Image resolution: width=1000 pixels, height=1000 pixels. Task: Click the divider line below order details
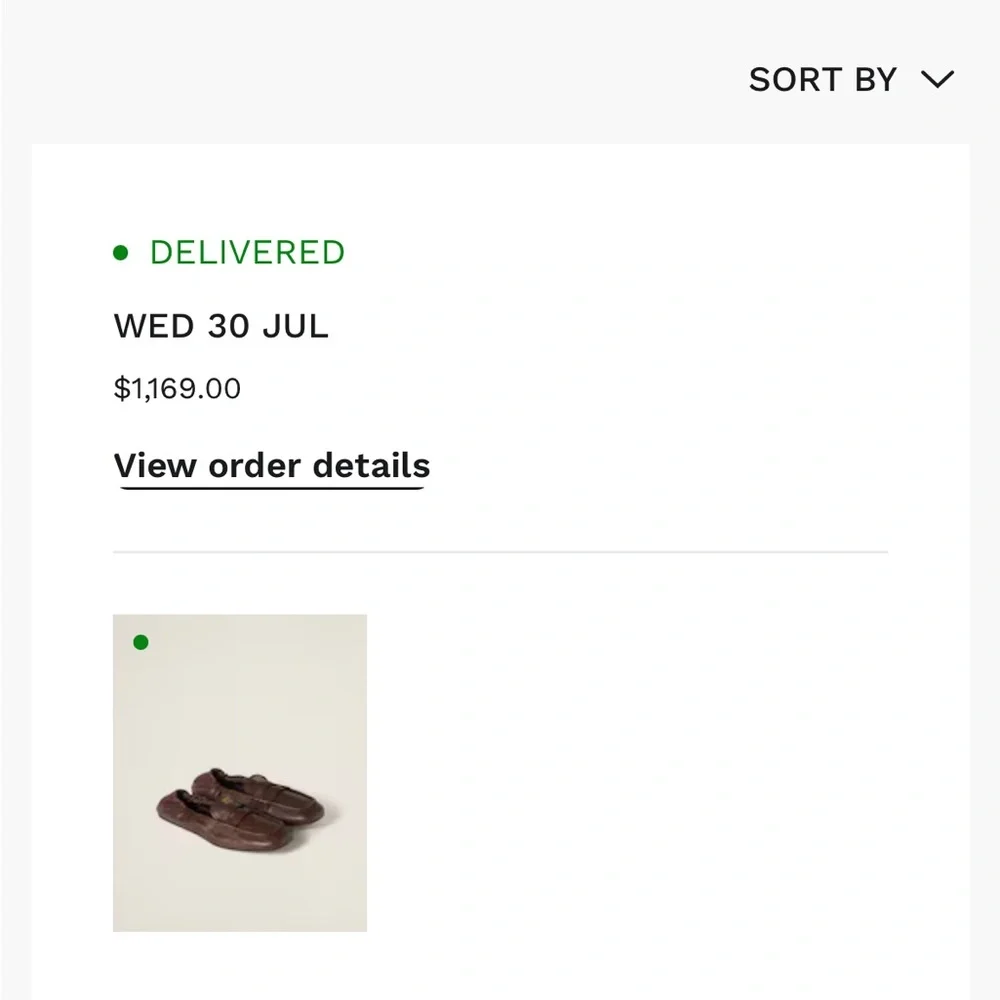[500, 551]
